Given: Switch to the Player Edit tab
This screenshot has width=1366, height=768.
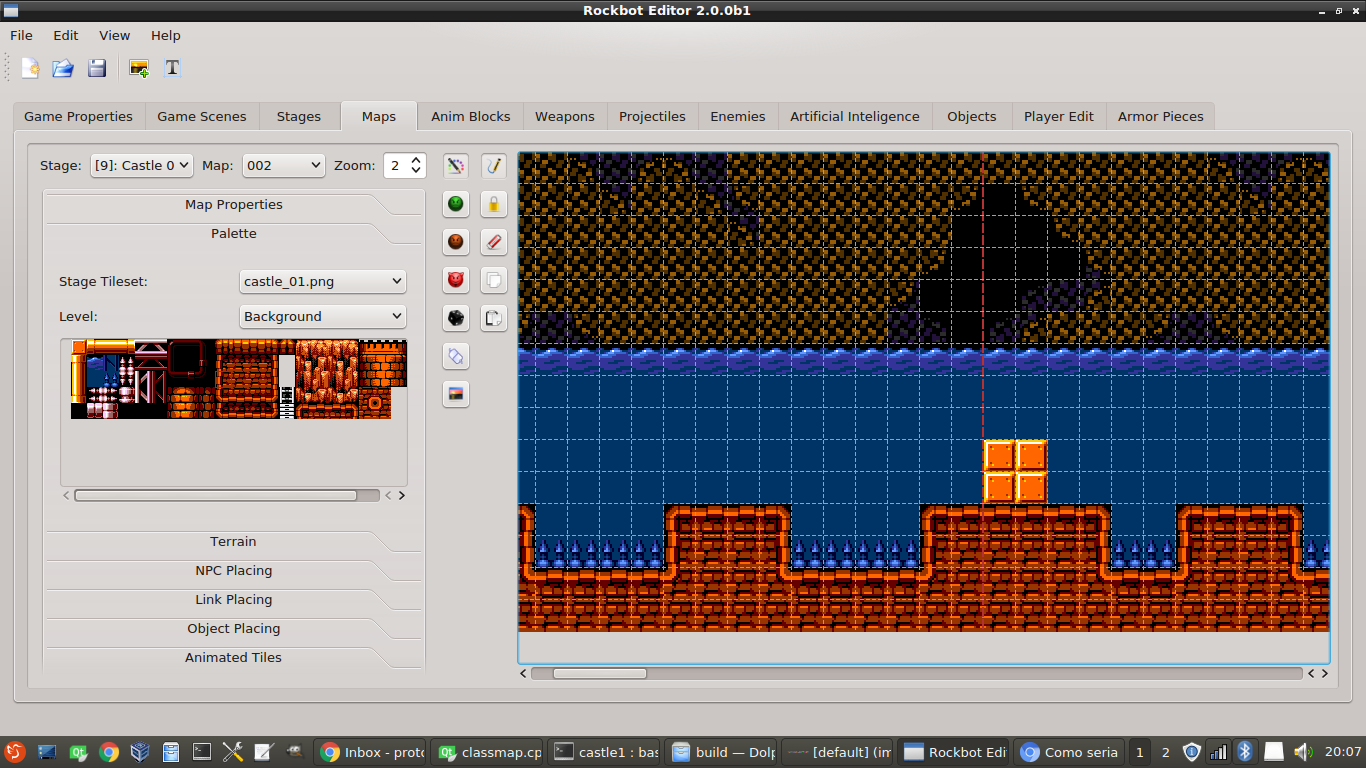Looking at the screenshot, I should point(1059,116).
